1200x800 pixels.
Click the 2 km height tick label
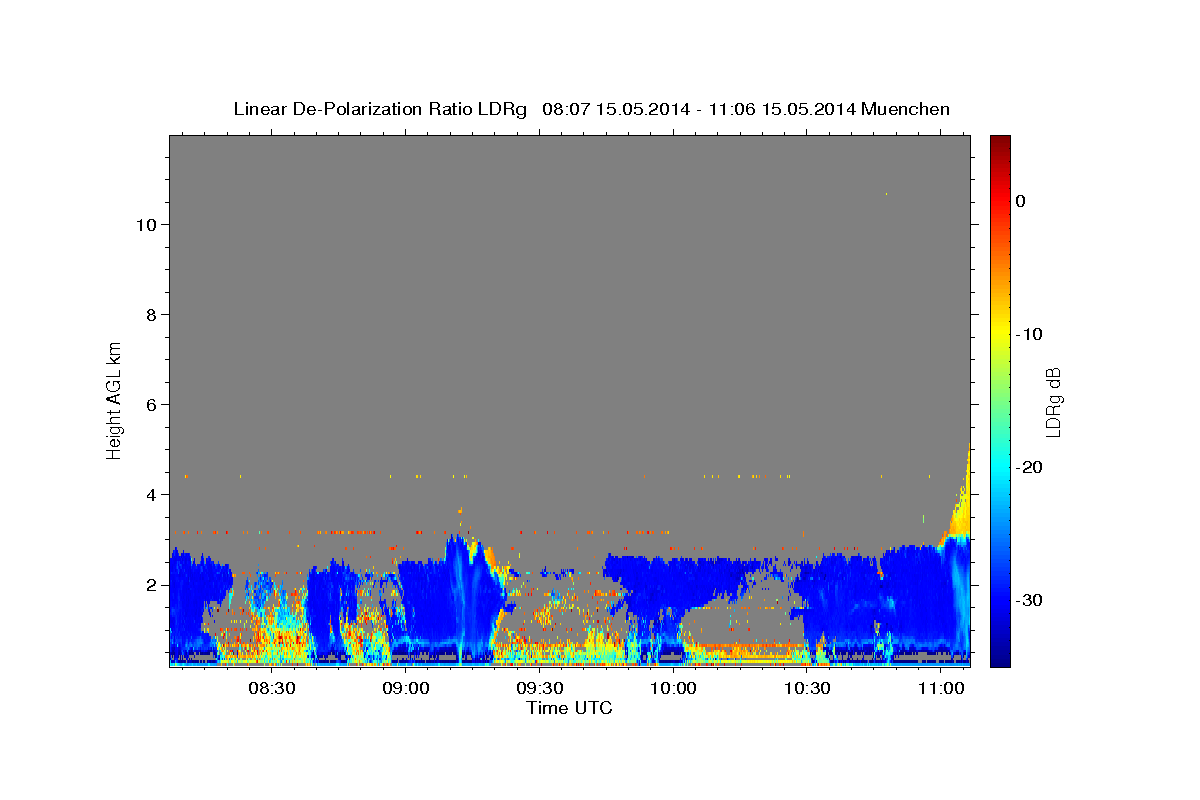(150, 584)
